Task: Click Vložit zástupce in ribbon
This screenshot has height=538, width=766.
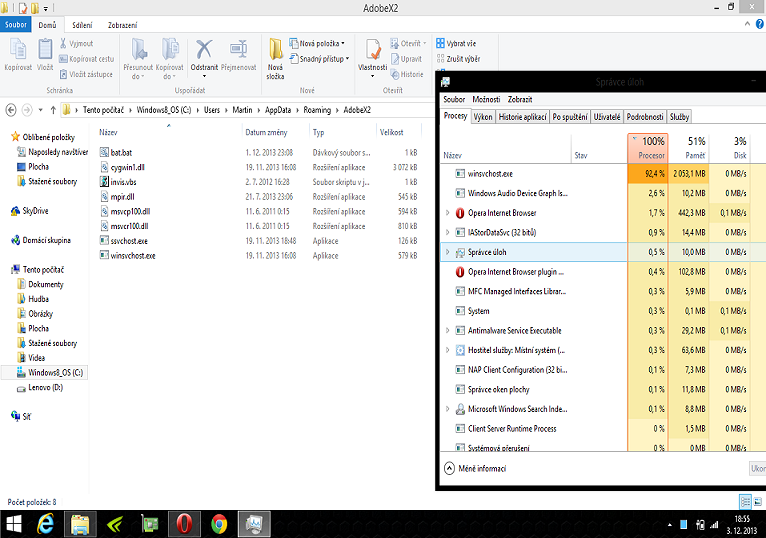Action: pyautogui.click(x=86, y=74)
